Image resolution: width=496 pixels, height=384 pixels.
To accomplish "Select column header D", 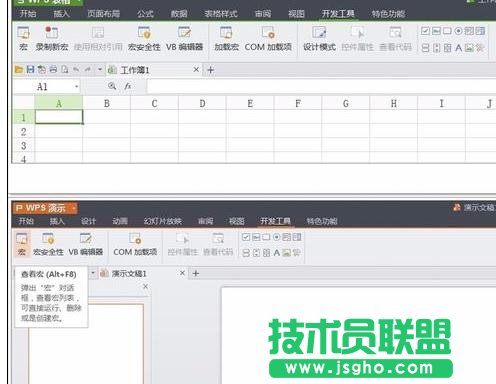I will (202, 103).
